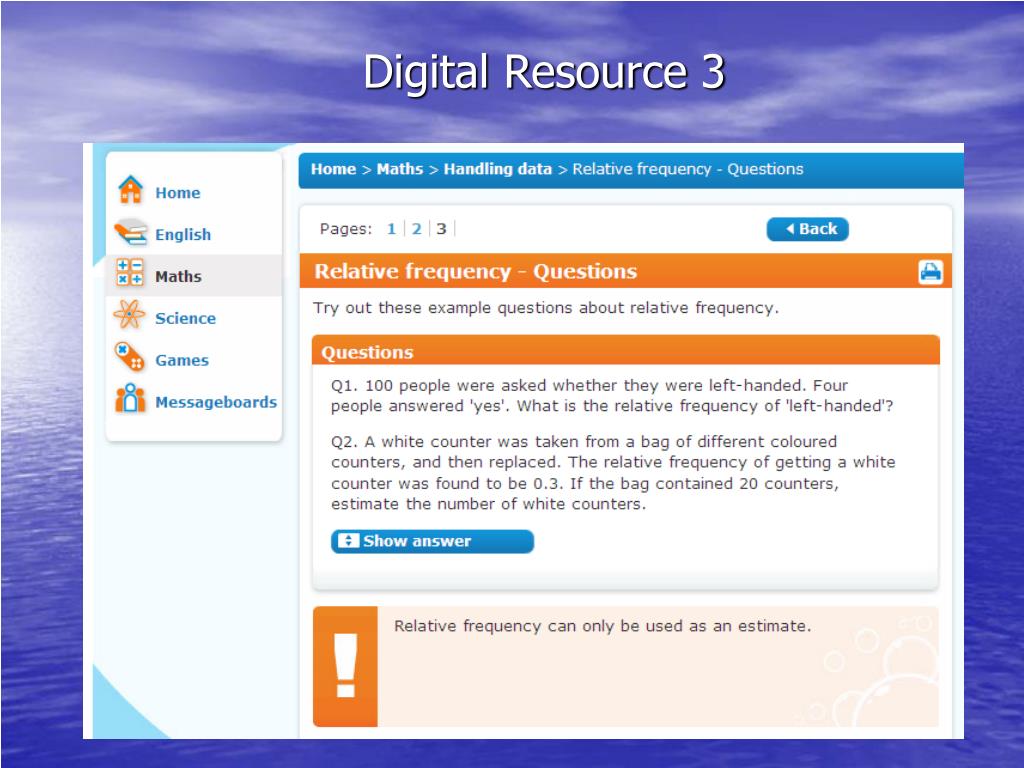Click the English books icon
Screen dimensions: 1024x768
(131, 232)
